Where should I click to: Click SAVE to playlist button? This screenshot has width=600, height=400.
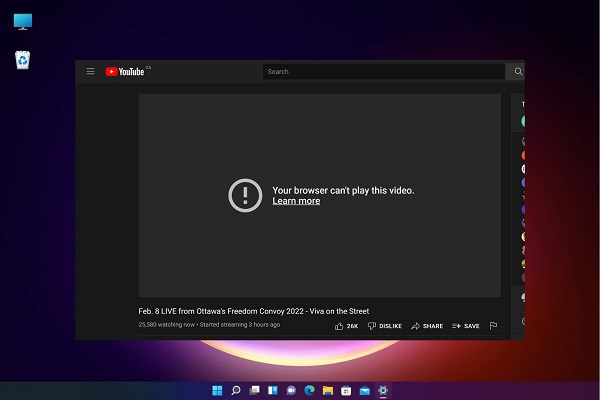point(466,326)
